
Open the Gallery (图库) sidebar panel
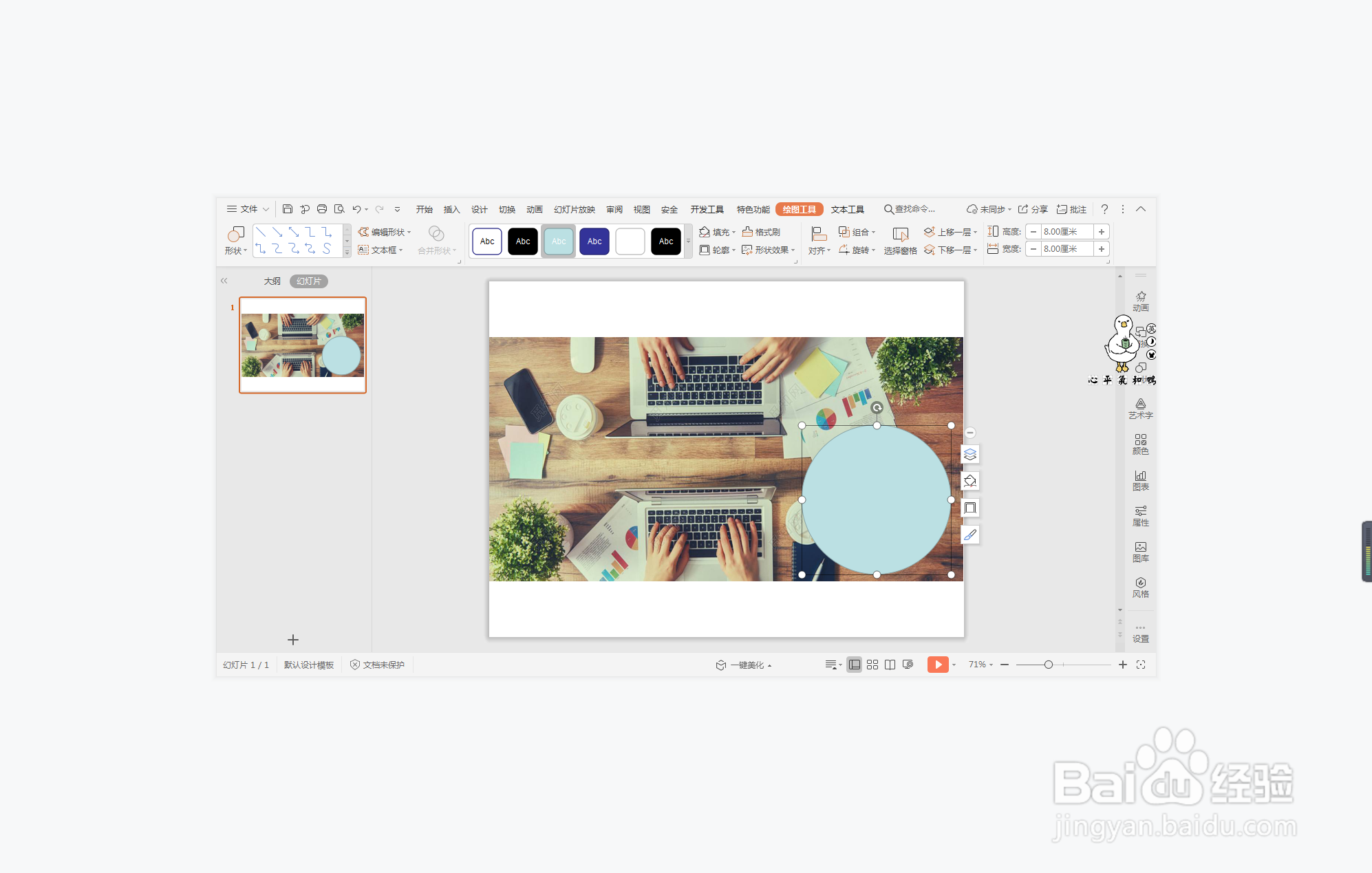pos(1140,551)
